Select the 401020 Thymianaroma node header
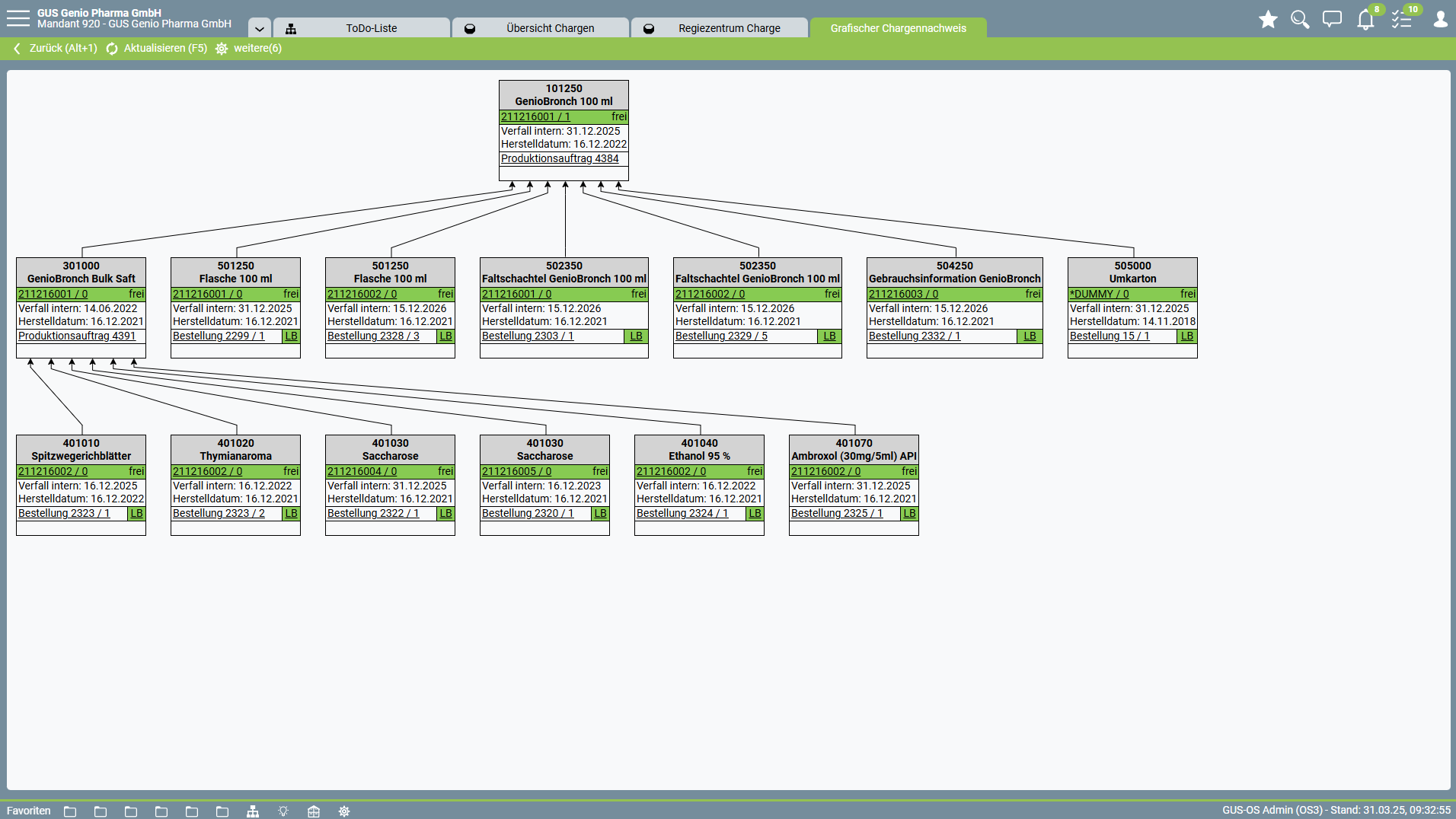The width and height of the screenshot is (1456, 819). [235, 450]
